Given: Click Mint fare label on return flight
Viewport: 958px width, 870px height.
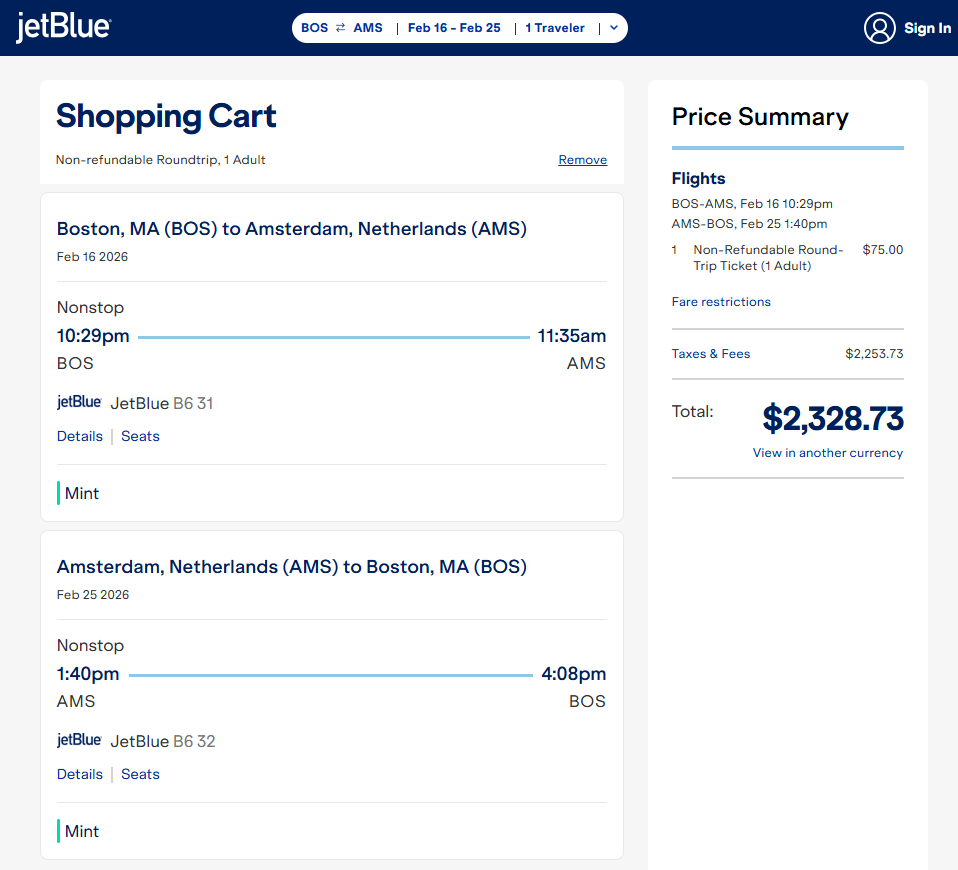Looking at the screenshot, I should click(x=81, y=831).
